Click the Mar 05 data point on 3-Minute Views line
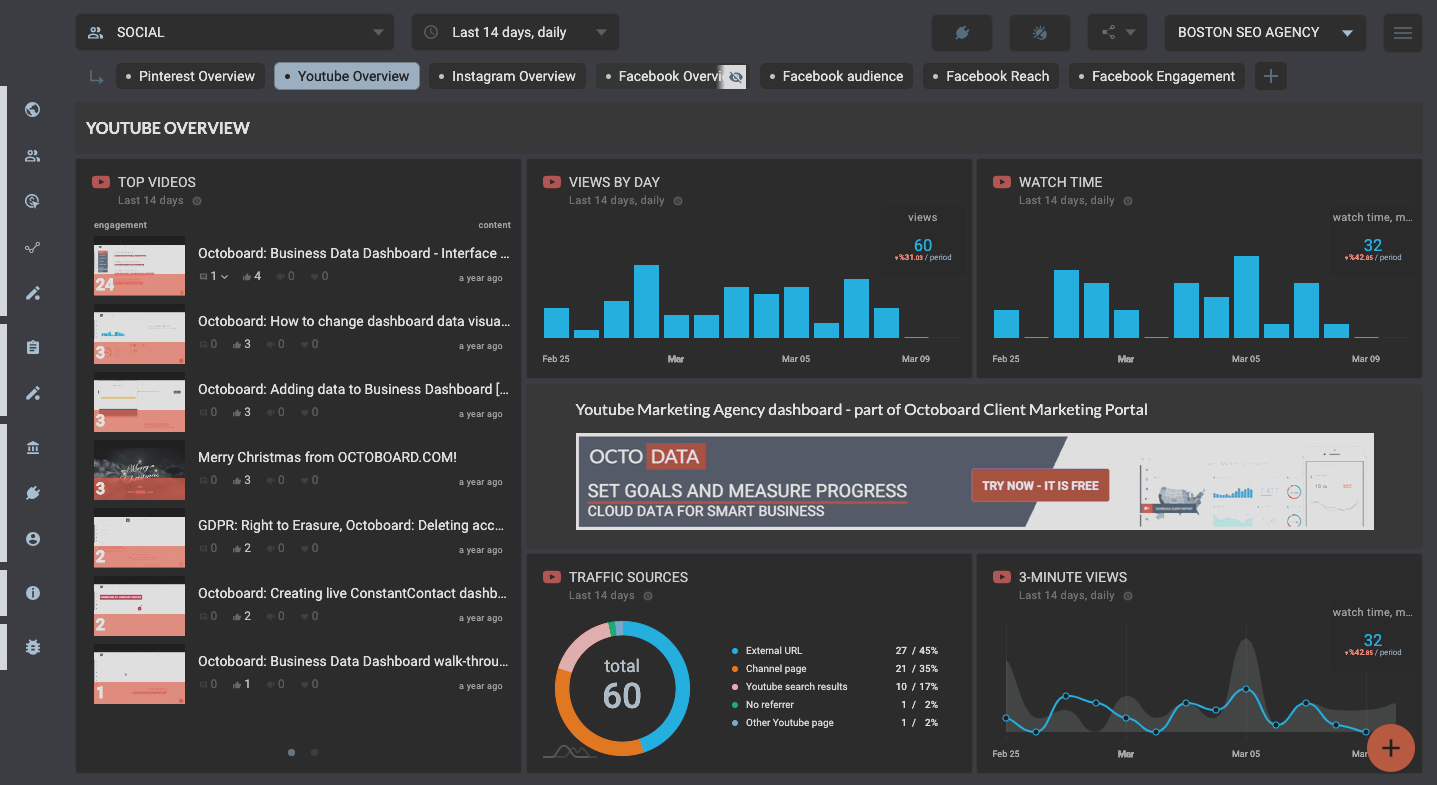Image resolution: width=1437 pixels, height=785 pixels. [1246, 689]
